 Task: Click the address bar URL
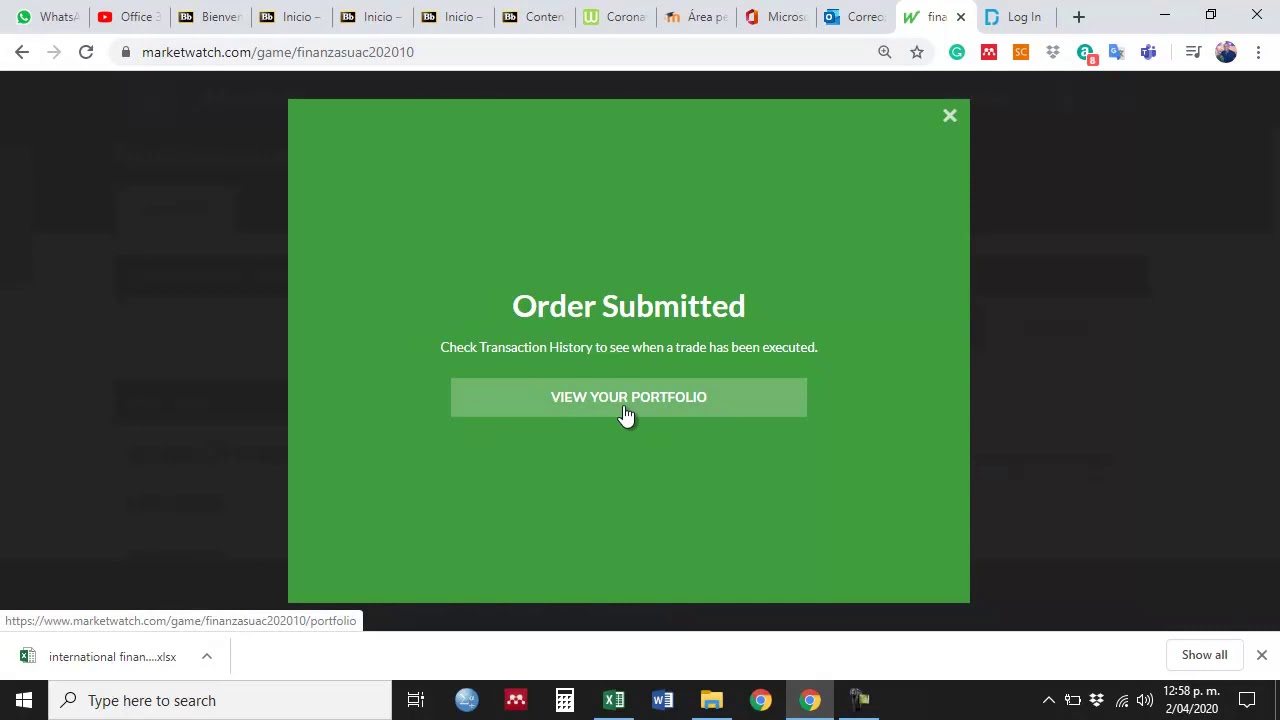278,52
